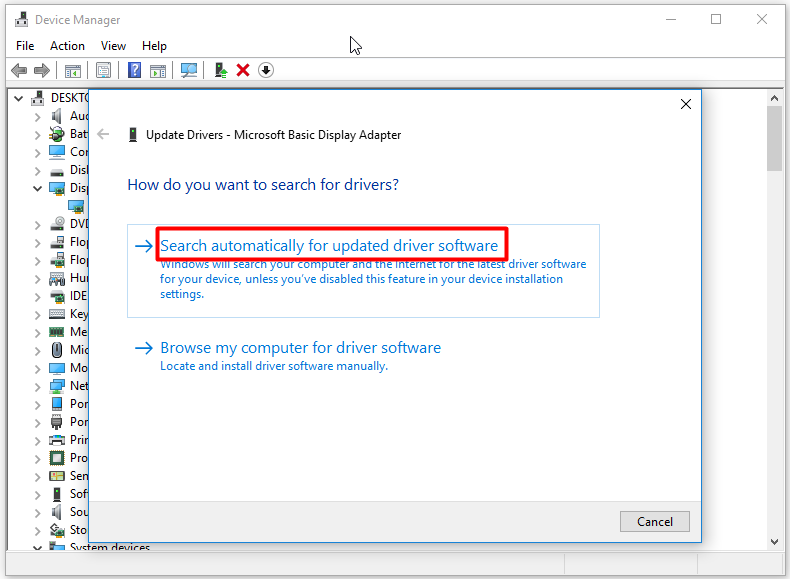
Task: Select the DESKTOP root computer icon
Action: (x=37, y=98)
